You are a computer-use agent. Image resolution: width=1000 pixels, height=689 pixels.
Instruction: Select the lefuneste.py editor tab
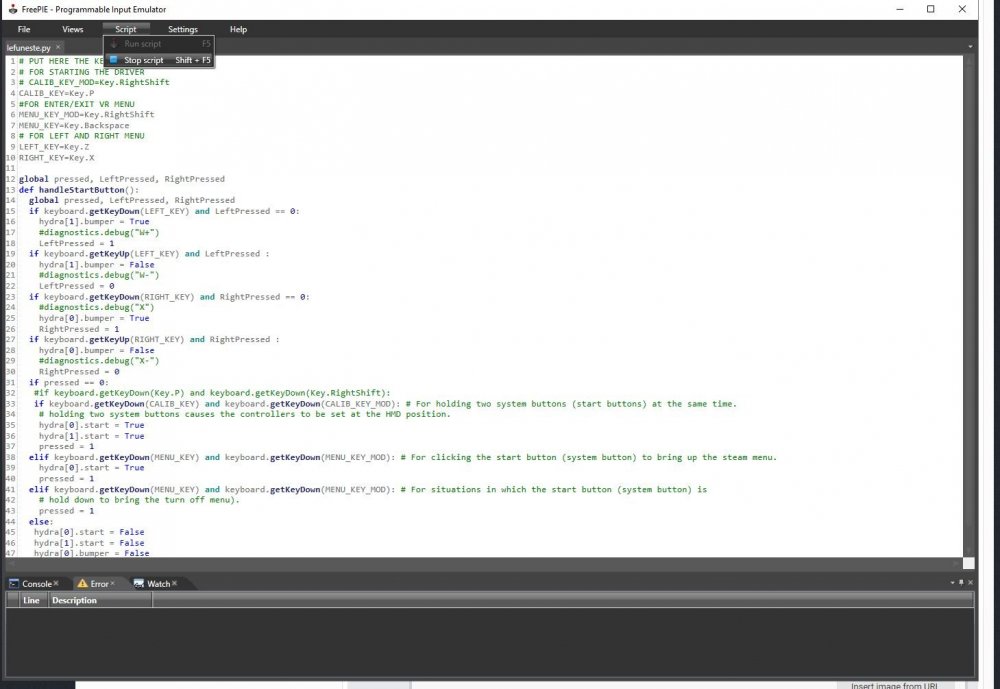[x=28, y=48]
